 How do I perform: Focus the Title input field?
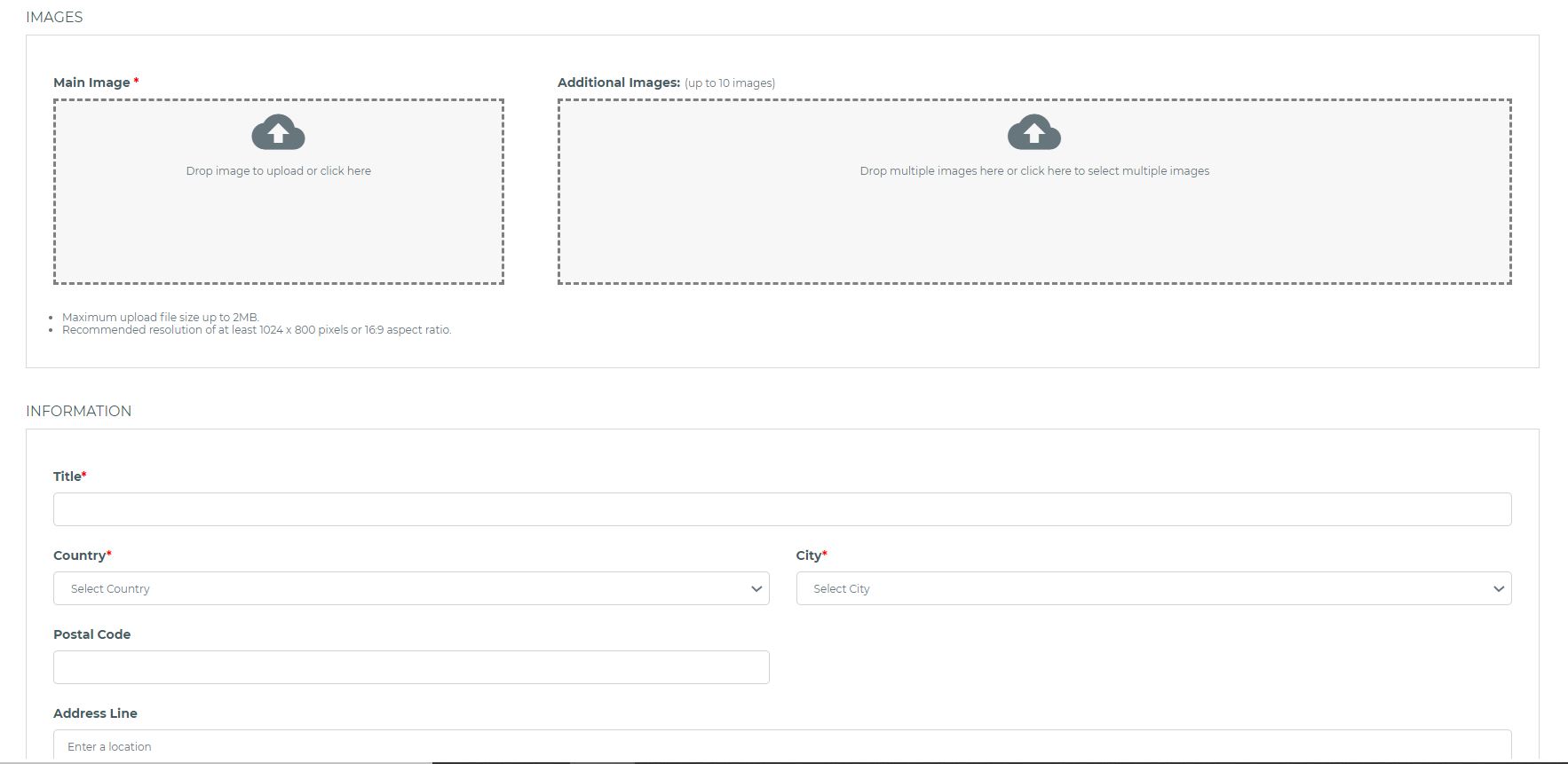782,509
